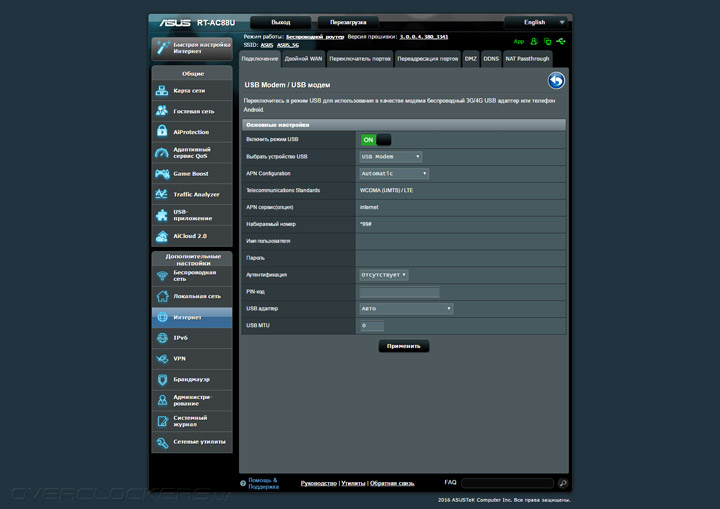Open the Аутентификация dropdown
This screenshot has width=720, height=509.
(384, 274)
